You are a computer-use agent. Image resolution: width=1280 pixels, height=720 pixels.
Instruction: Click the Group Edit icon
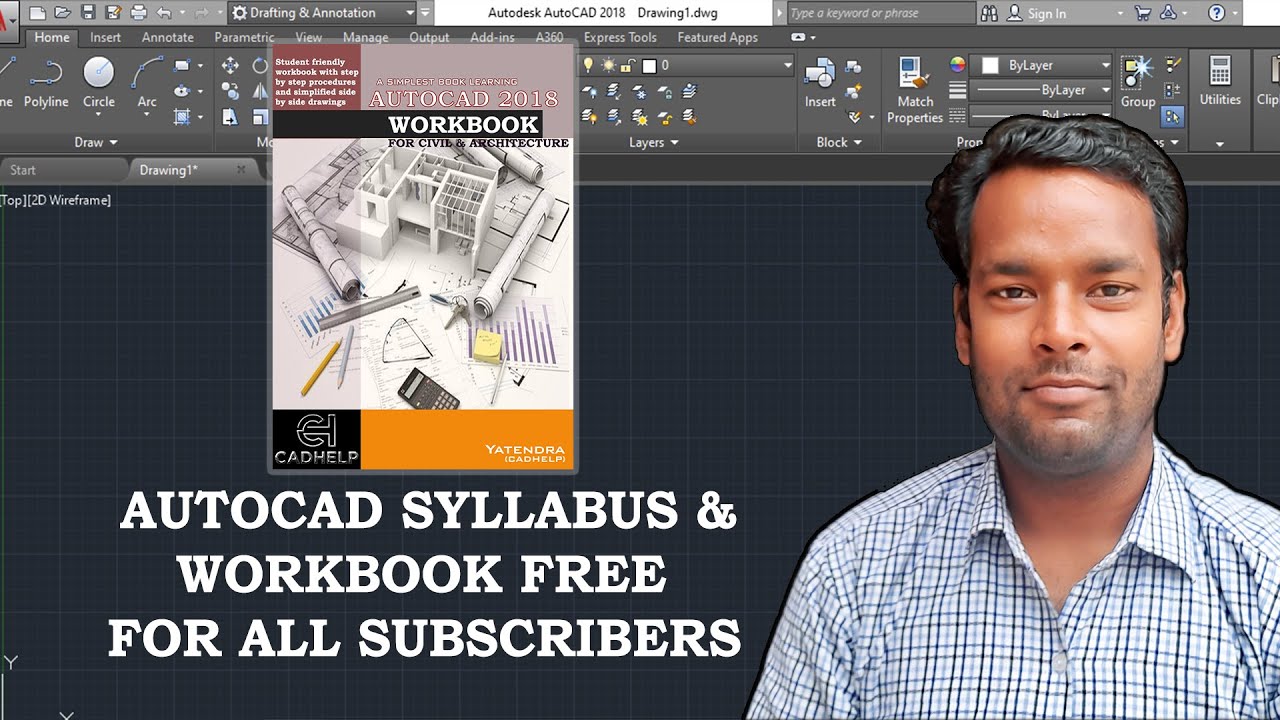[x=1174, y=91]
